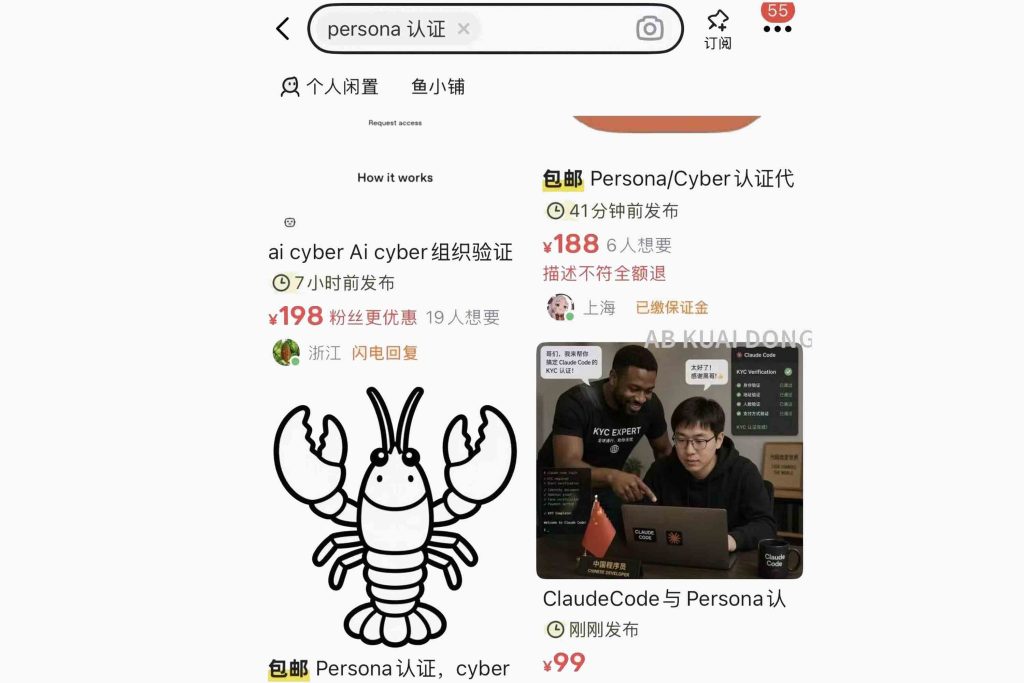Open camera image search icon

click(649, 29)
